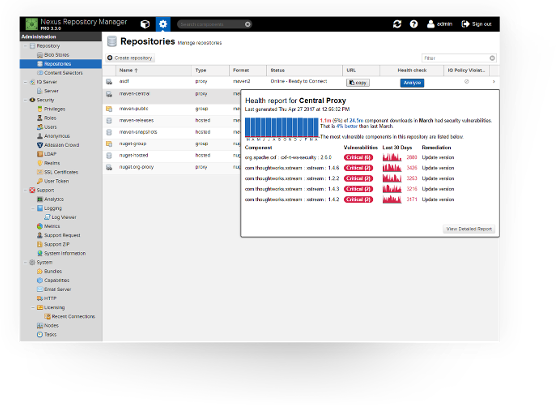Open the help question mark icon

tap(413, 24)
